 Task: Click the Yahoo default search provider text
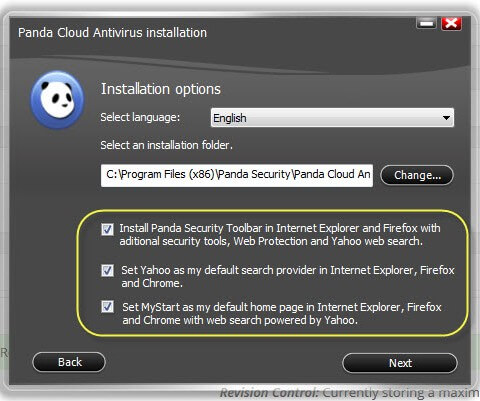[x=288, y=277]
